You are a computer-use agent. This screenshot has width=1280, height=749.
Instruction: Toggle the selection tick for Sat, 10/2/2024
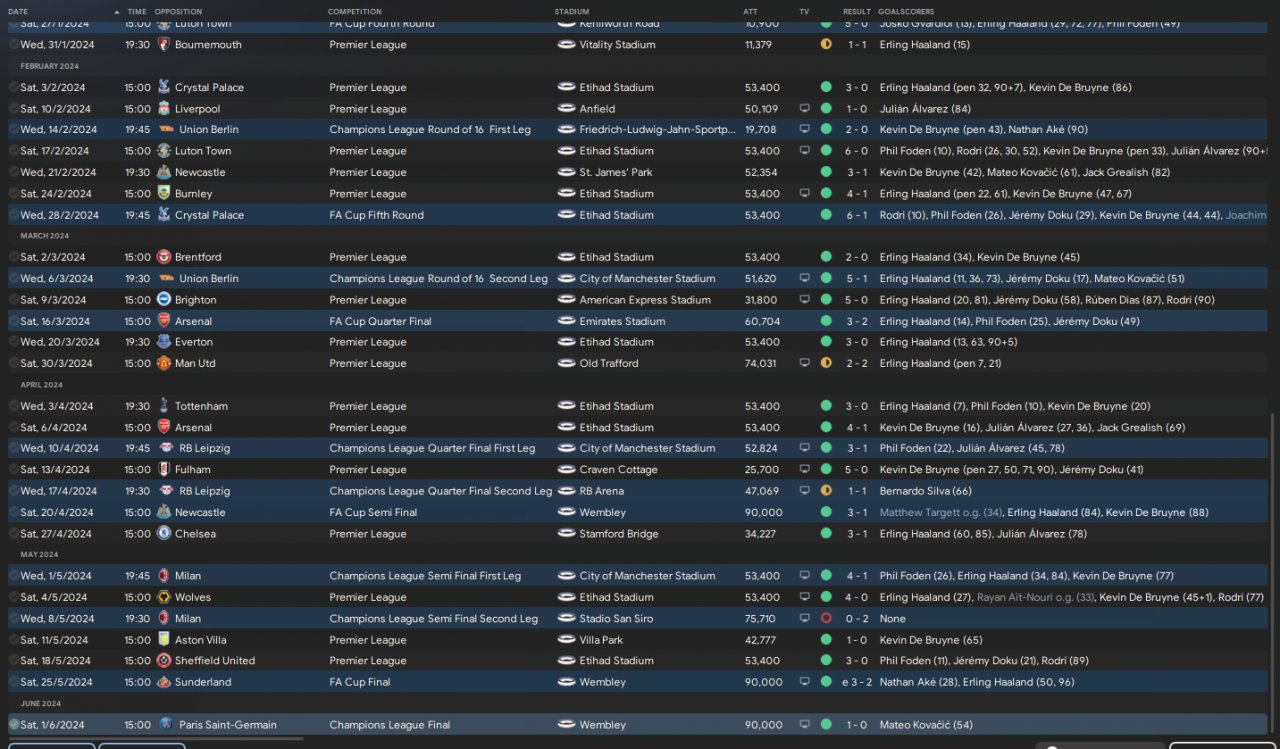(14, 109)
